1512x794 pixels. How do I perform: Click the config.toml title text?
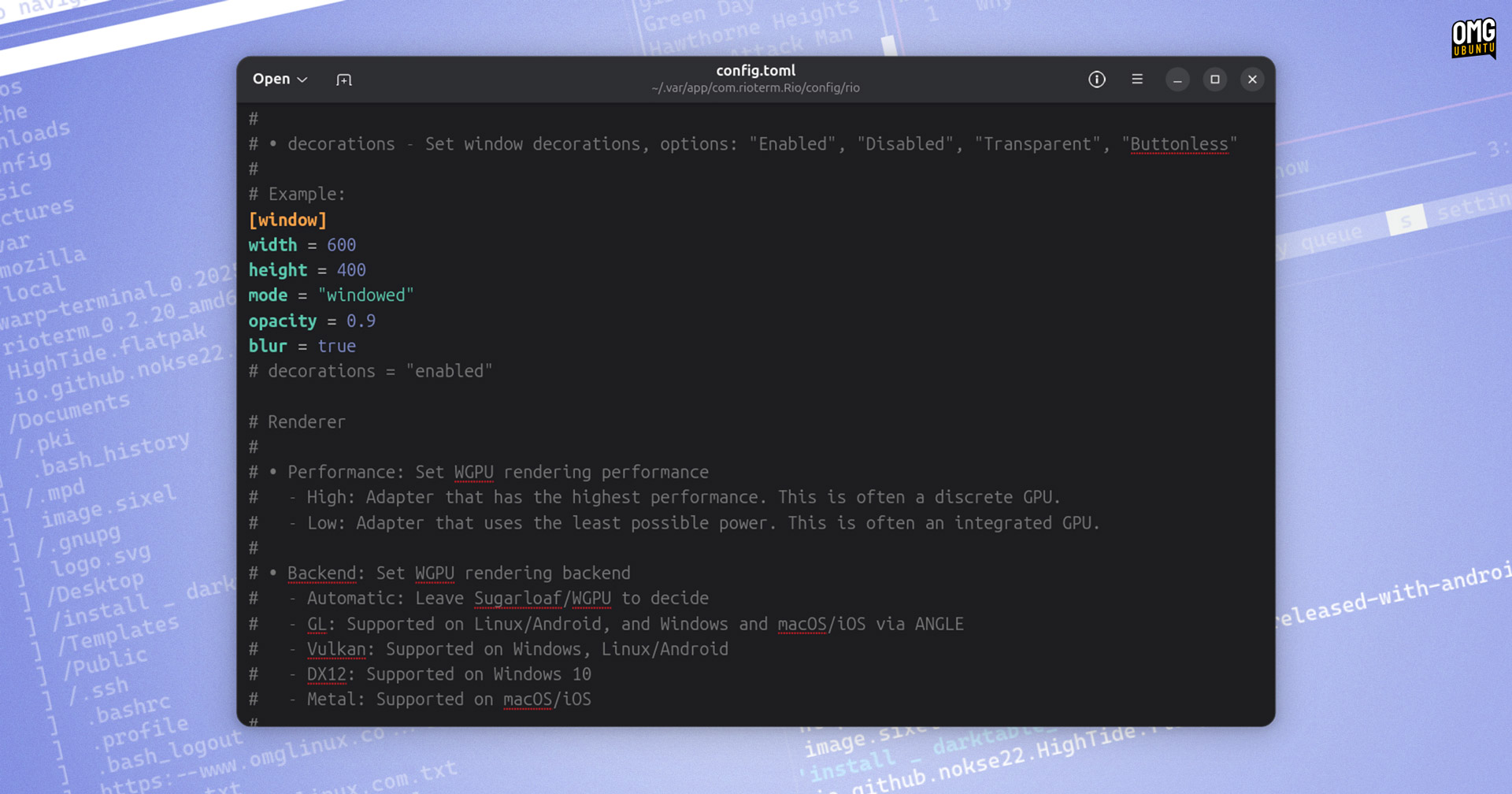click(x=756, y=70)
